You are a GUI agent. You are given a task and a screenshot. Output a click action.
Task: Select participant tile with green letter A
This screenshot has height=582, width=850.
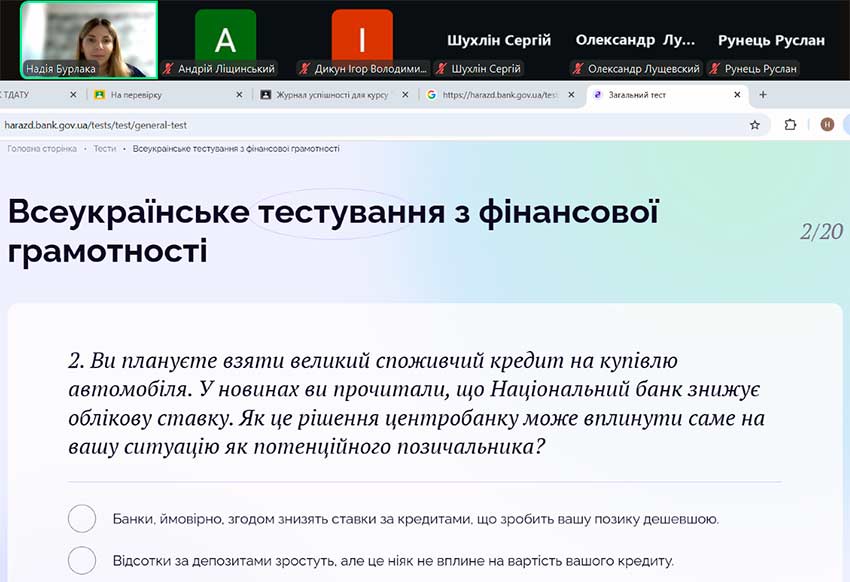click(225, 40)
